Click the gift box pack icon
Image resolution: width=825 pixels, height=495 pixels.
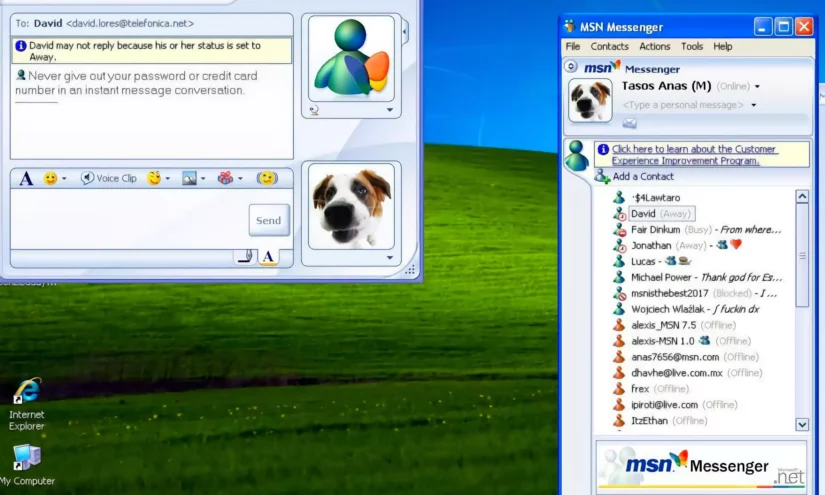(225, 178)
